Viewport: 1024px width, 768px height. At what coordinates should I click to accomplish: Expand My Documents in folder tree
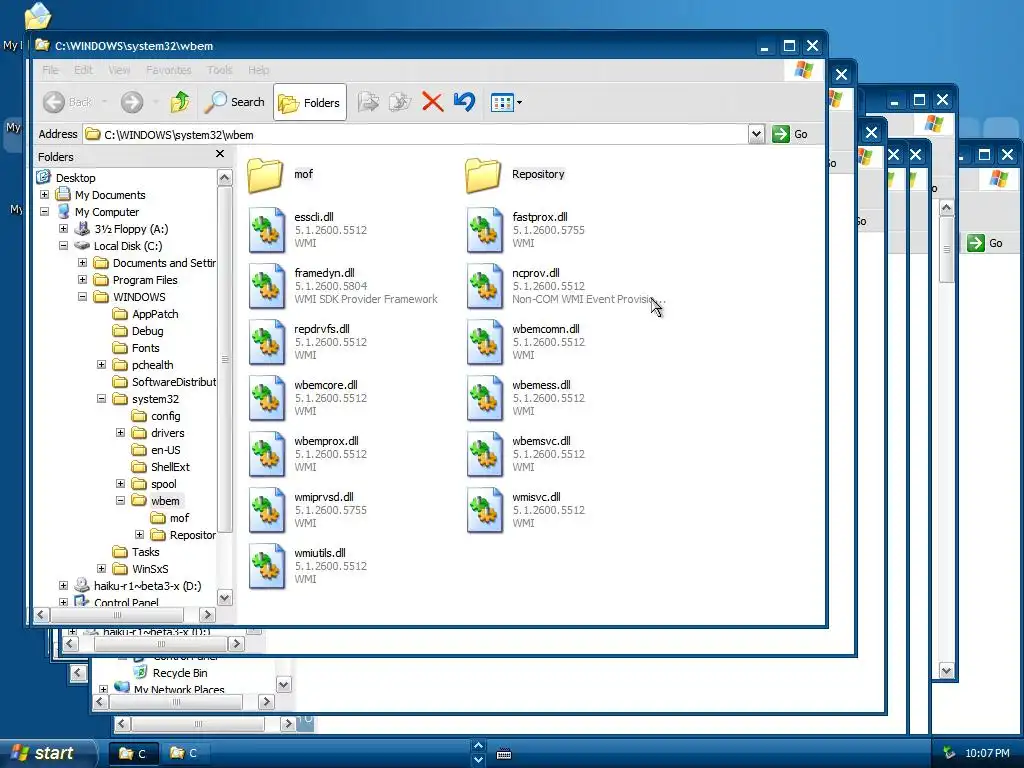click(x=44, y=195)
